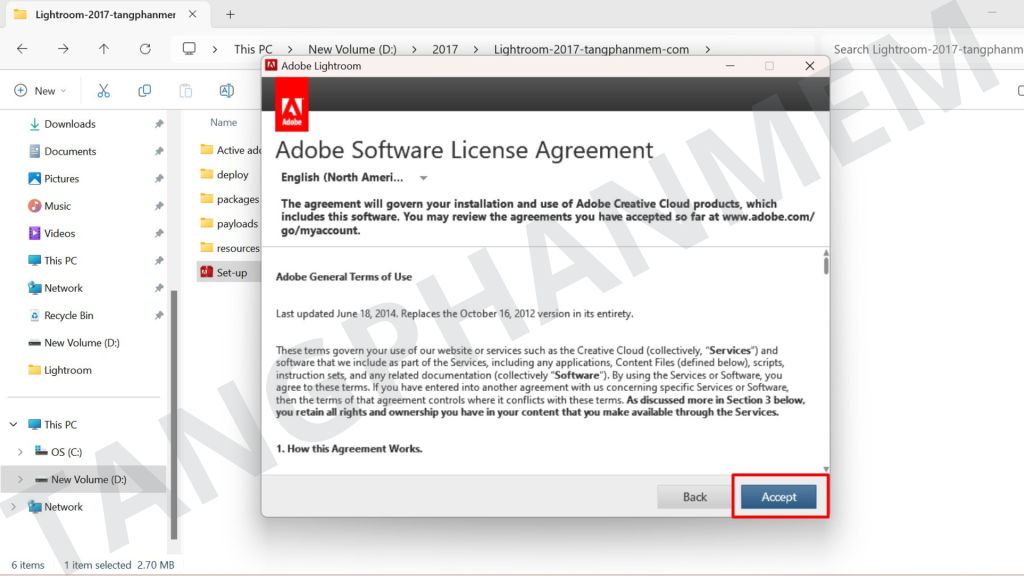This screenshot has width=1024, height=576.
Task: Collapse the This PC tree node
Action: pos(13,425)
